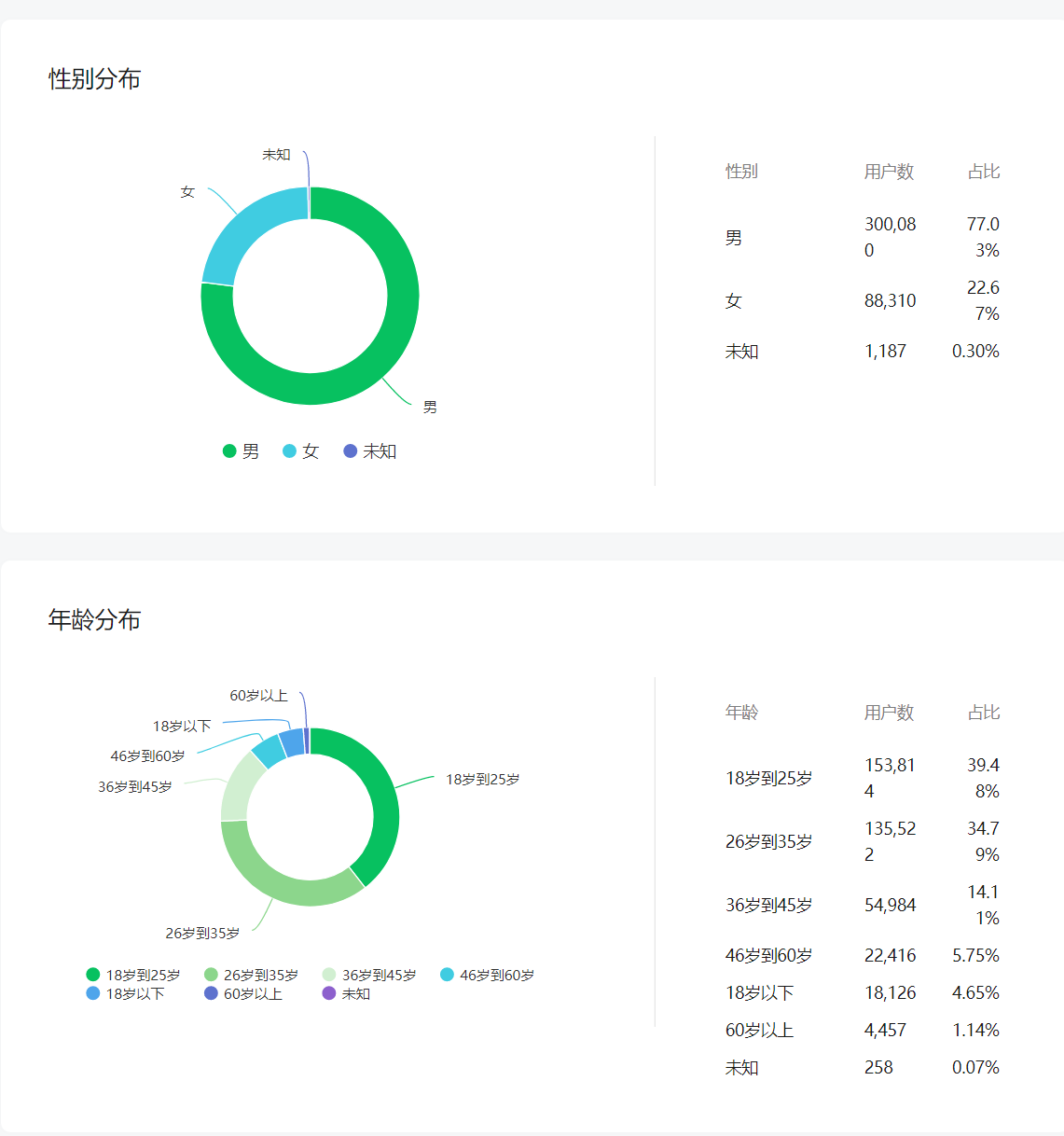1064x1136 pixels.
Task: Click the 1.14% percentage value
Action: point(975,1031)
